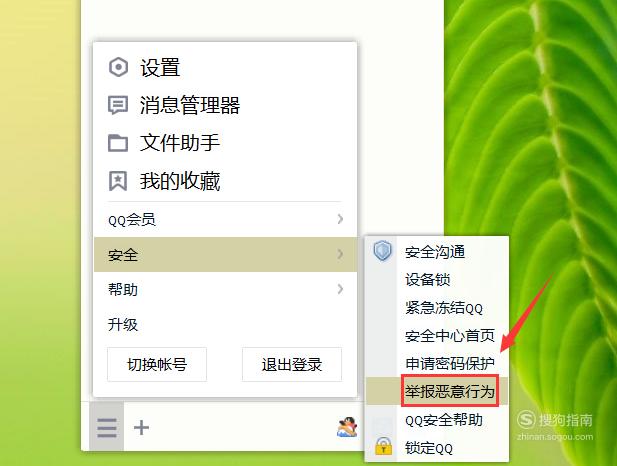Click the 切换帐号 button

[157, 364]
